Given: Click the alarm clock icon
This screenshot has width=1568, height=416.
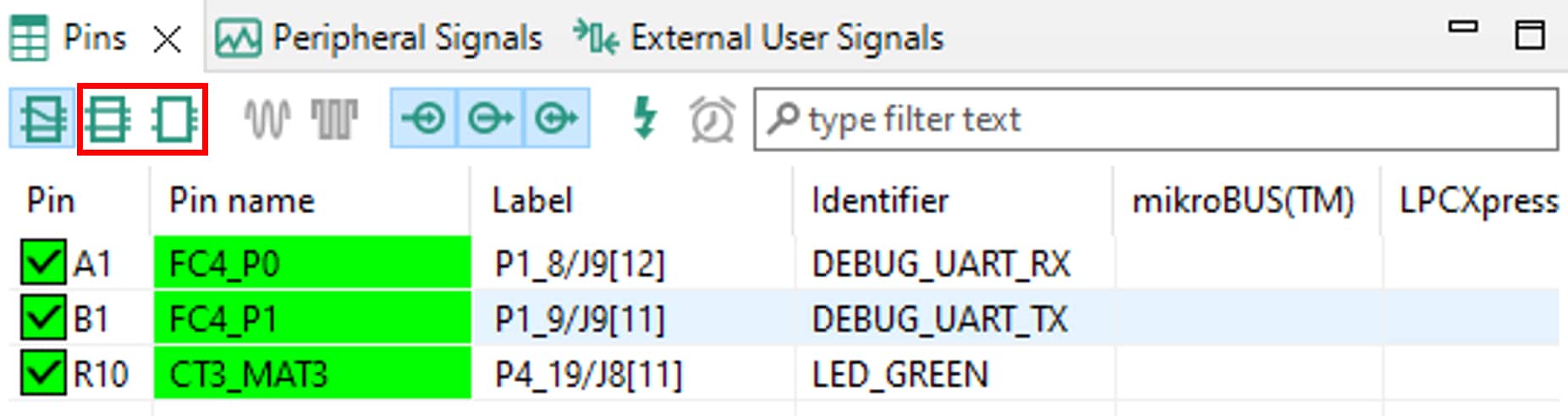Looking at the screenshot, I should click(x=712, y=119).
